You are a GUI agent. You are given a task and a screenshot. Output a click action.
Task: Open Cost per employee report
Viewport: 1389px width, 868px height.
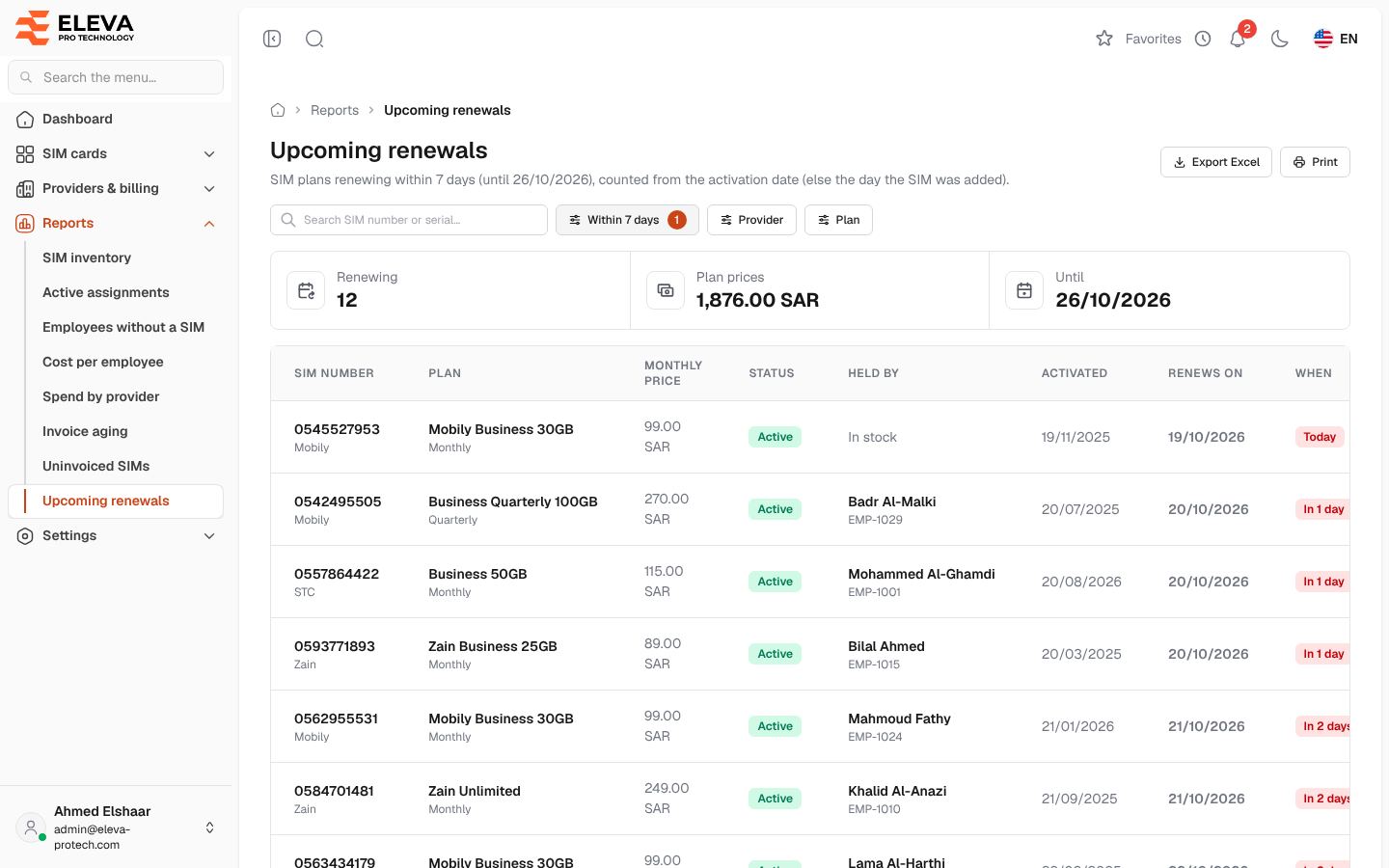[x=103, y=362]
